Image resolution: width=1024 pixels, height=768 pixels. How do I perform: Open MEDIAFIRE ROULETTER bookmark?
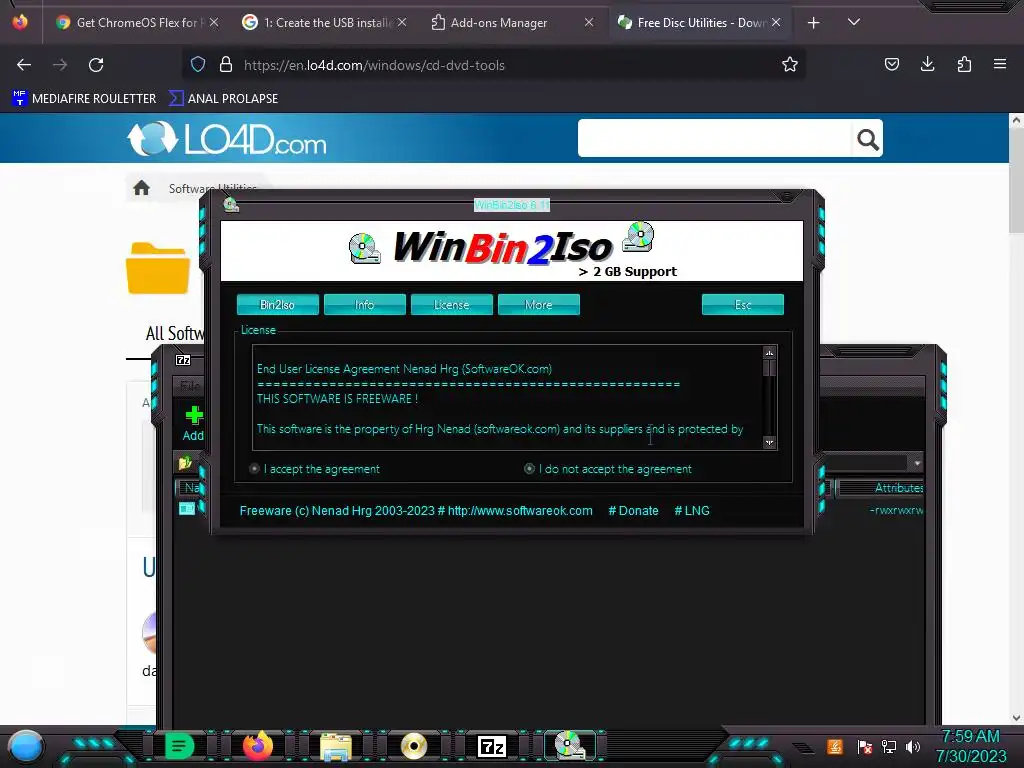[x=84, y=99]
